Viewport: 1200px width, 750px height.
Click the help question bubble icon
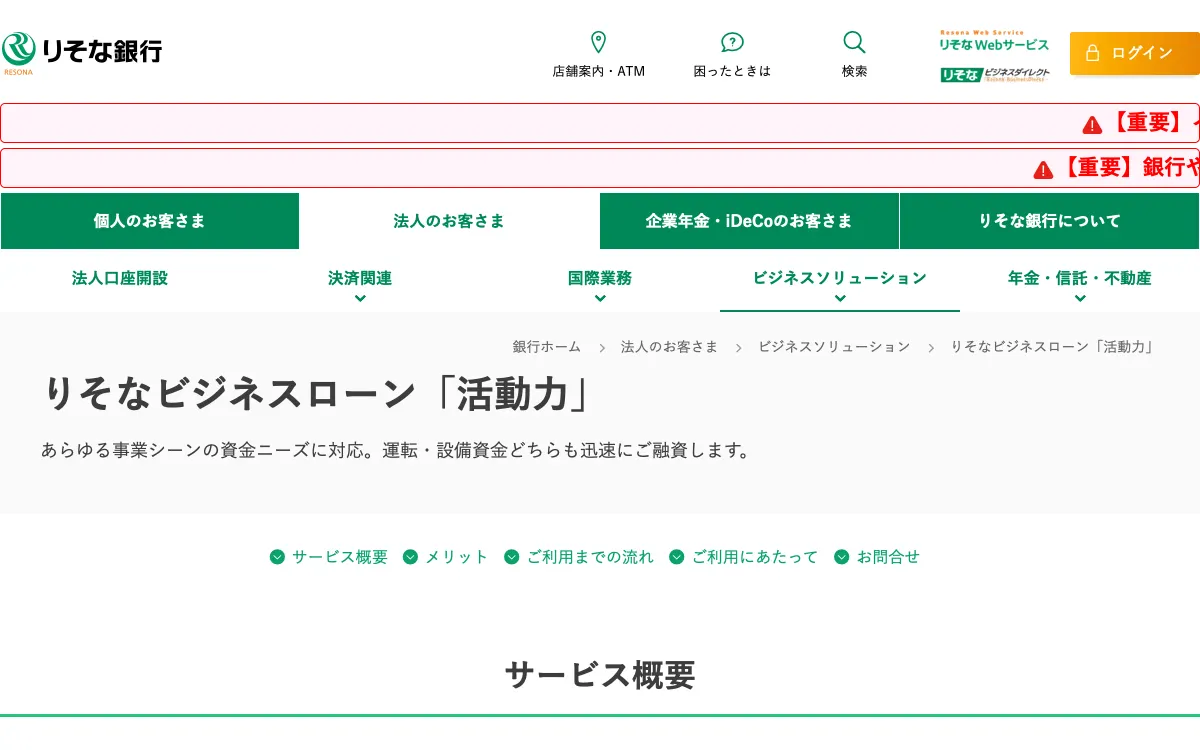coord(732,42)
